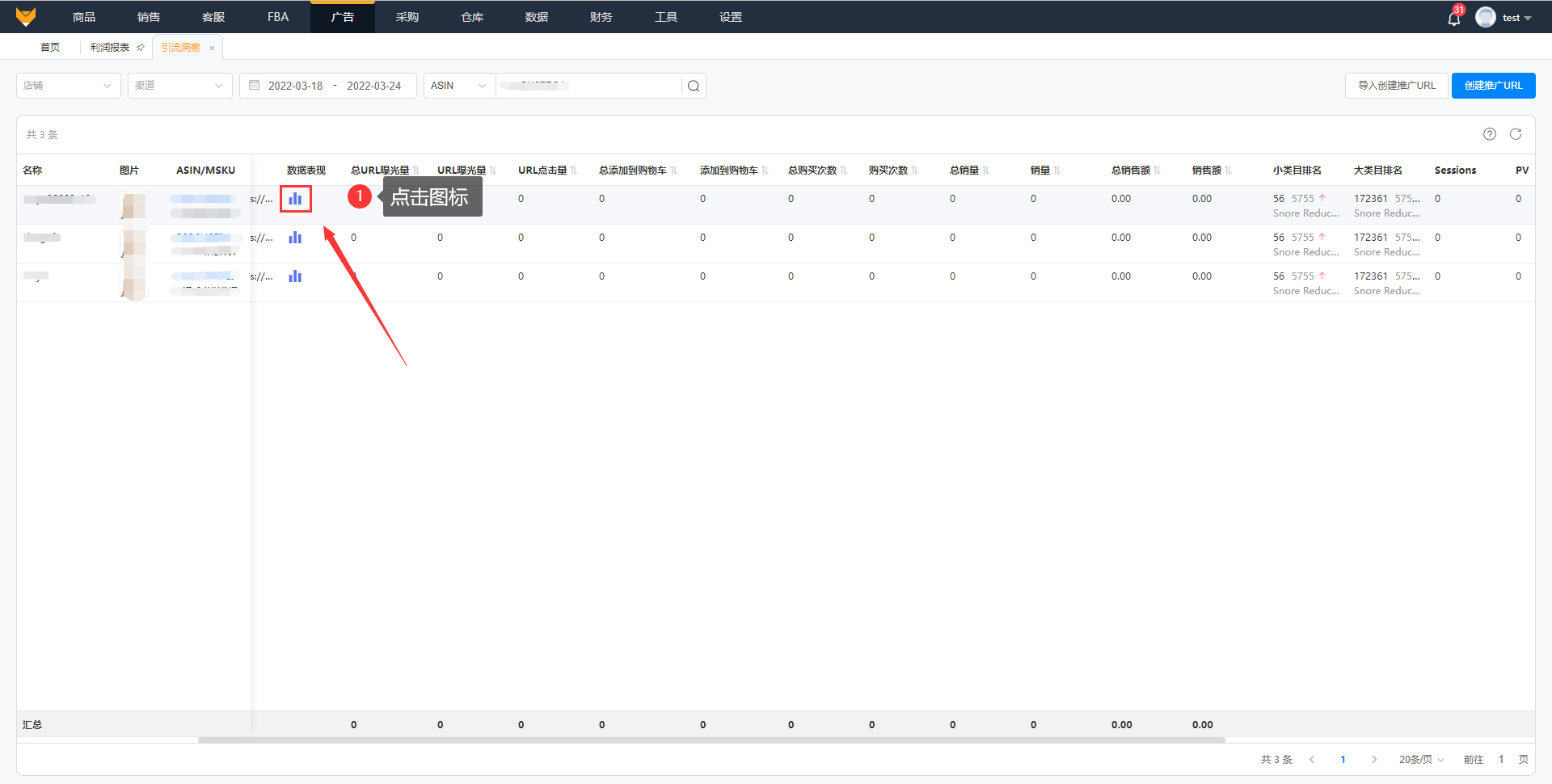The width and height of the screenshot is (1552, 784).
Task: Sort by URL曝光量 column
Action: tap(492, 171)
